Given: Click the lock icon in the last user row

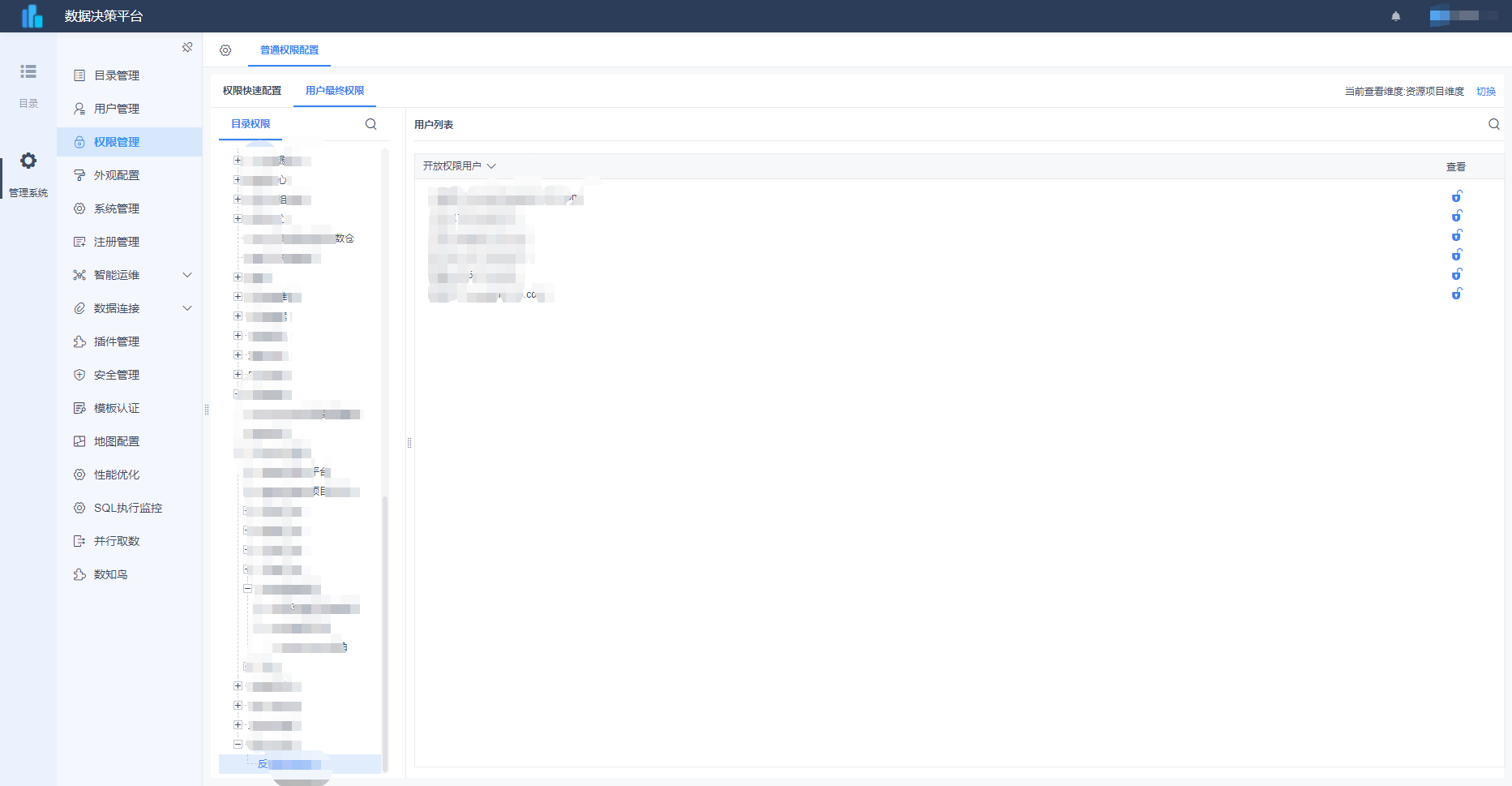Looking at the screenshot, I should (x=1457, y=294).
